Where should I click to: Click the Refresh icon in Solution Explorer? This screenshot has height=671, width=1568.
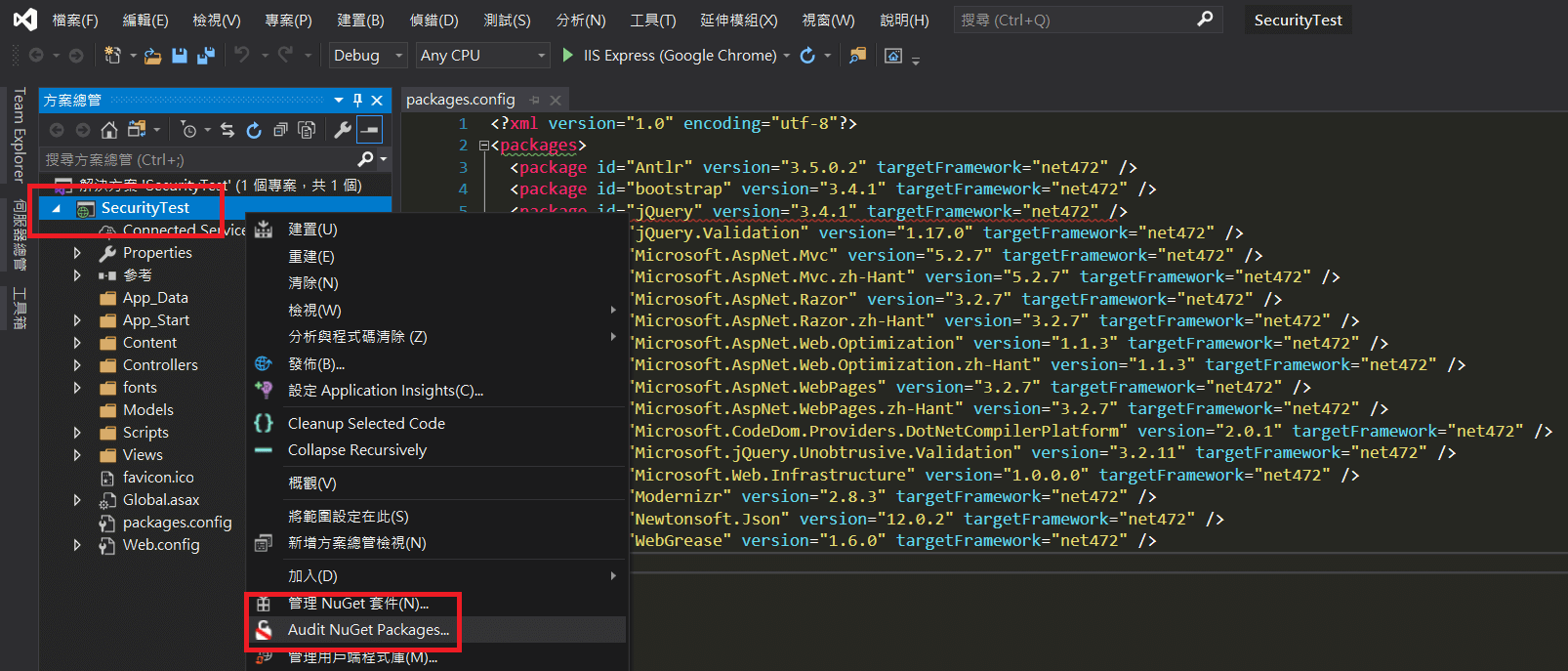tap(254, 130)
